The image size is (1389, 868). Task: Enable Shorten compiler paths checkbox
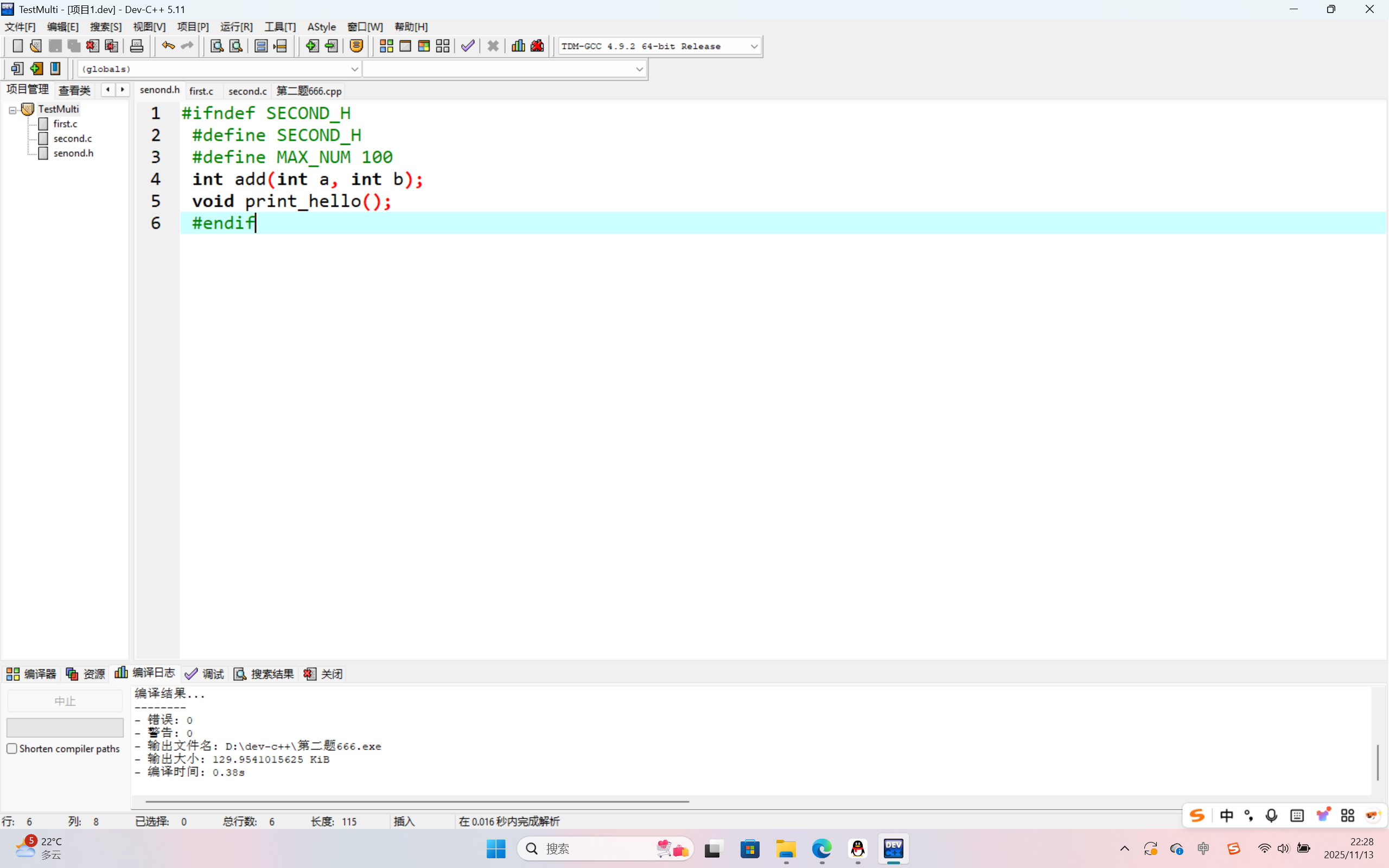[x=12, y=749]
